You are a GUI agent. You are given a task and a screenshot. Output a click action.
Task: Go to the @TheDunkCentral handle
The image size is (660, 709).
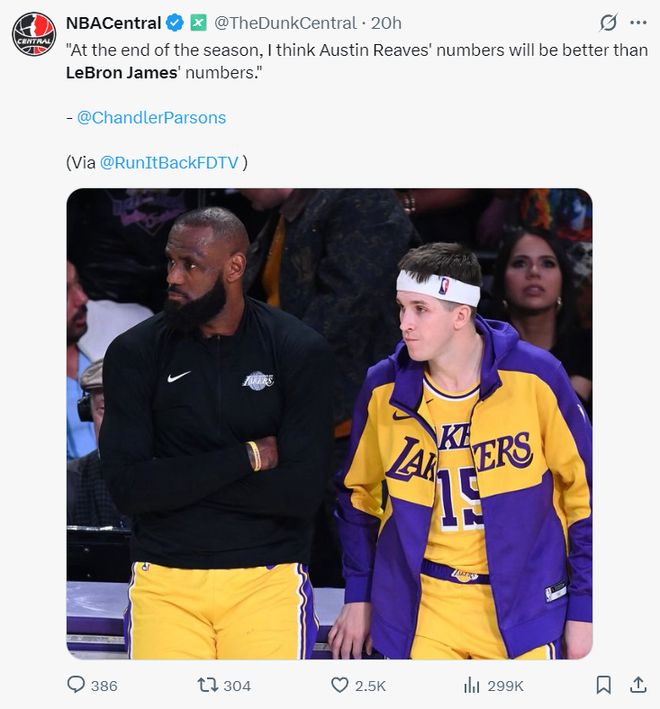285,22
